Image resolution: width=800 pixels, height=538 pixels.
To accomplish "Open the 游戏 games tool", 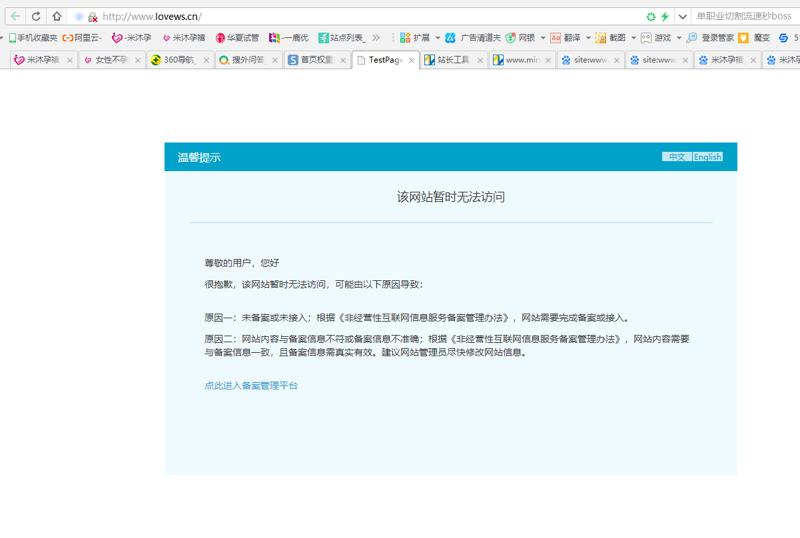I will click(656, 38).
